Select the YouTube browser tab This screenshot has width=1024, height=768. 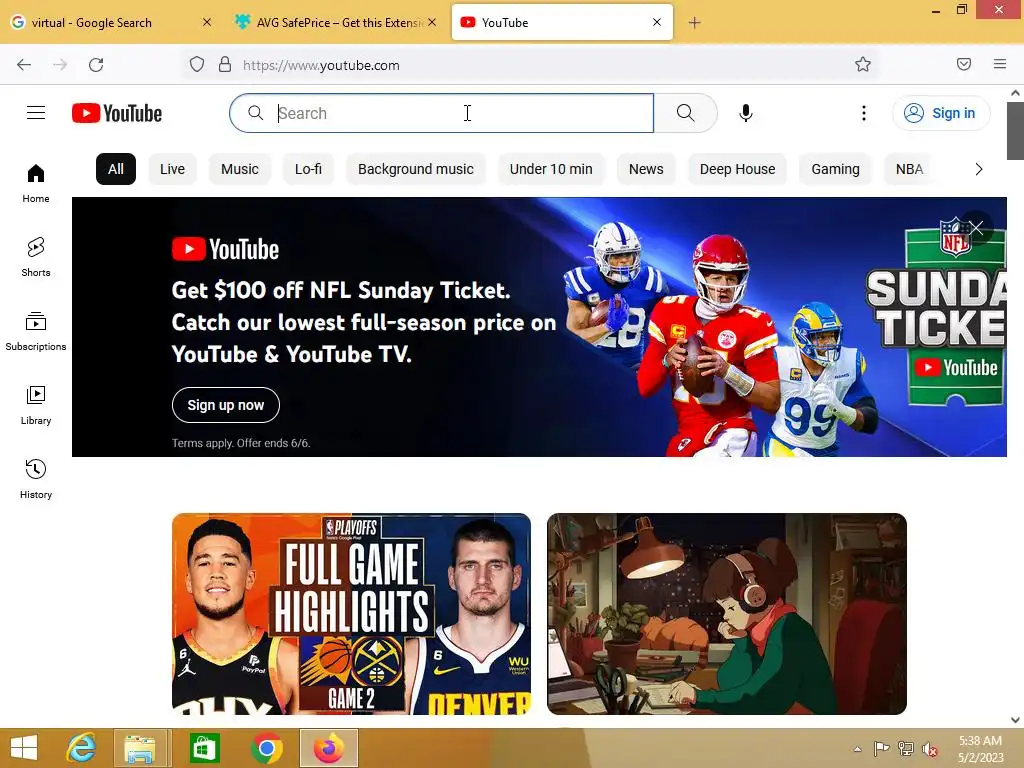[562, 22]
